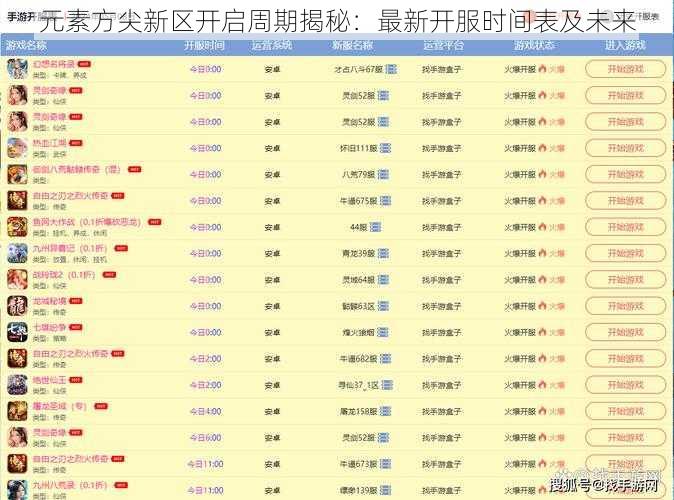Screen dimensions: 674x500
Task: Open the 九州八荒录 game icon
Action: point(17,490)
